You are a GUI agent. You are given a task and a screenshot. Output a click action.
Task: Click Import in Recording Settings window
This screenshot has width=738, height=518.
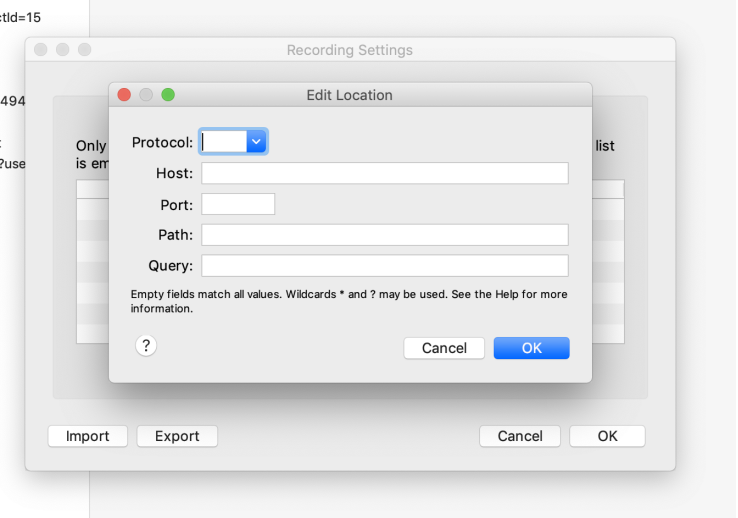pos(88,436)
